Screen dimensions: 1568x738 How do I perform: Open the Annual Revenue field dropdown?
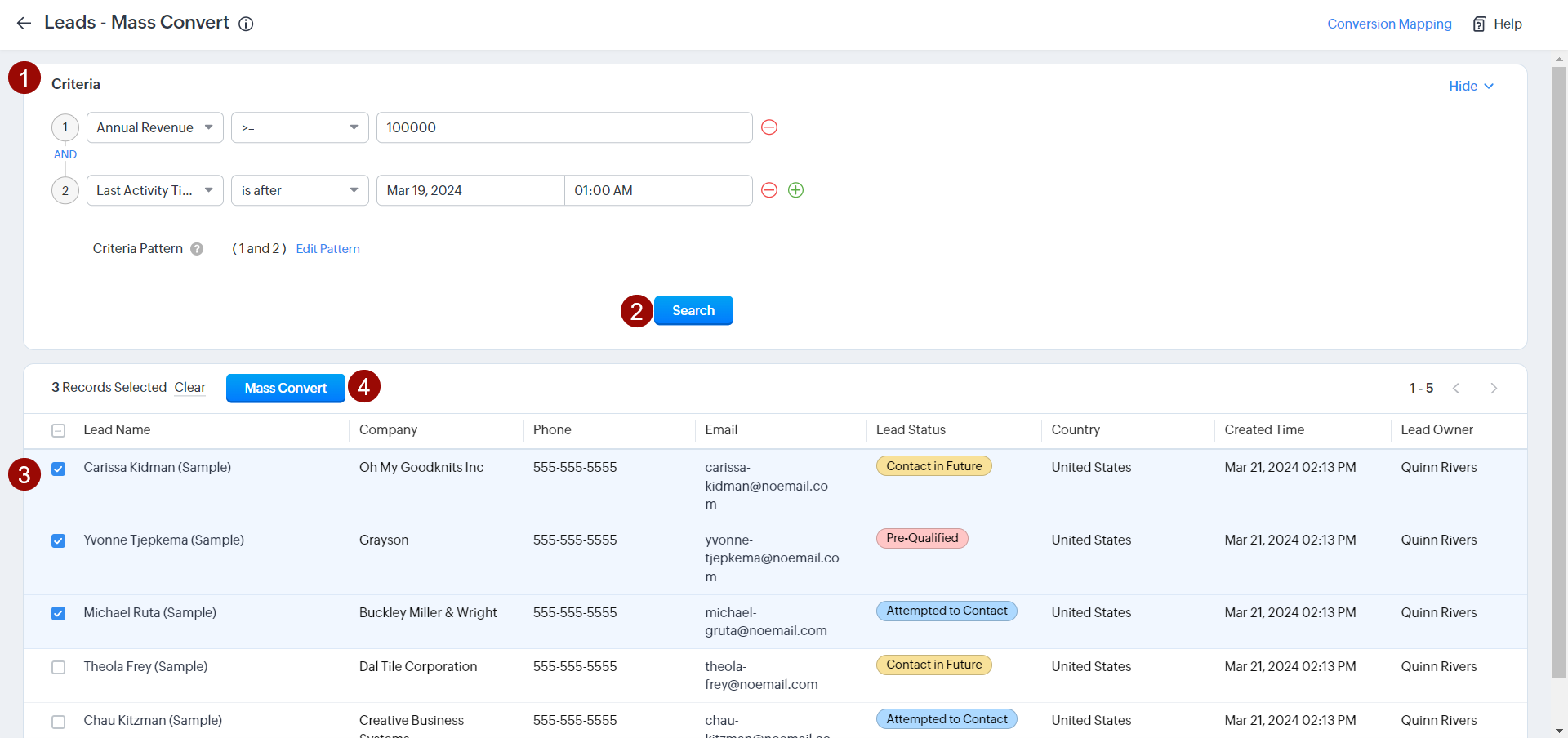pyautogui.click(x=154, y=127)
